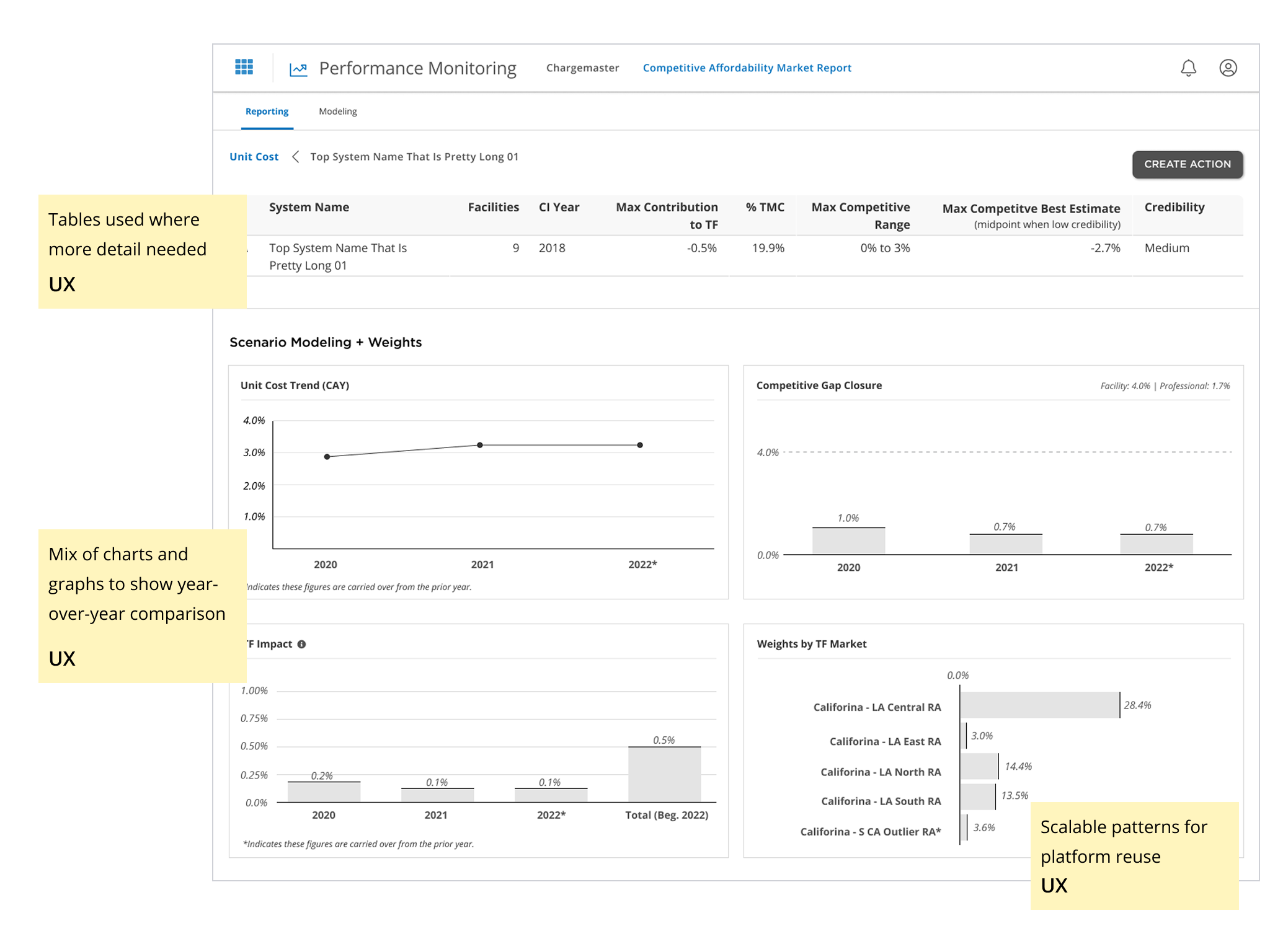Click the 2021 point on trend line

480,445
